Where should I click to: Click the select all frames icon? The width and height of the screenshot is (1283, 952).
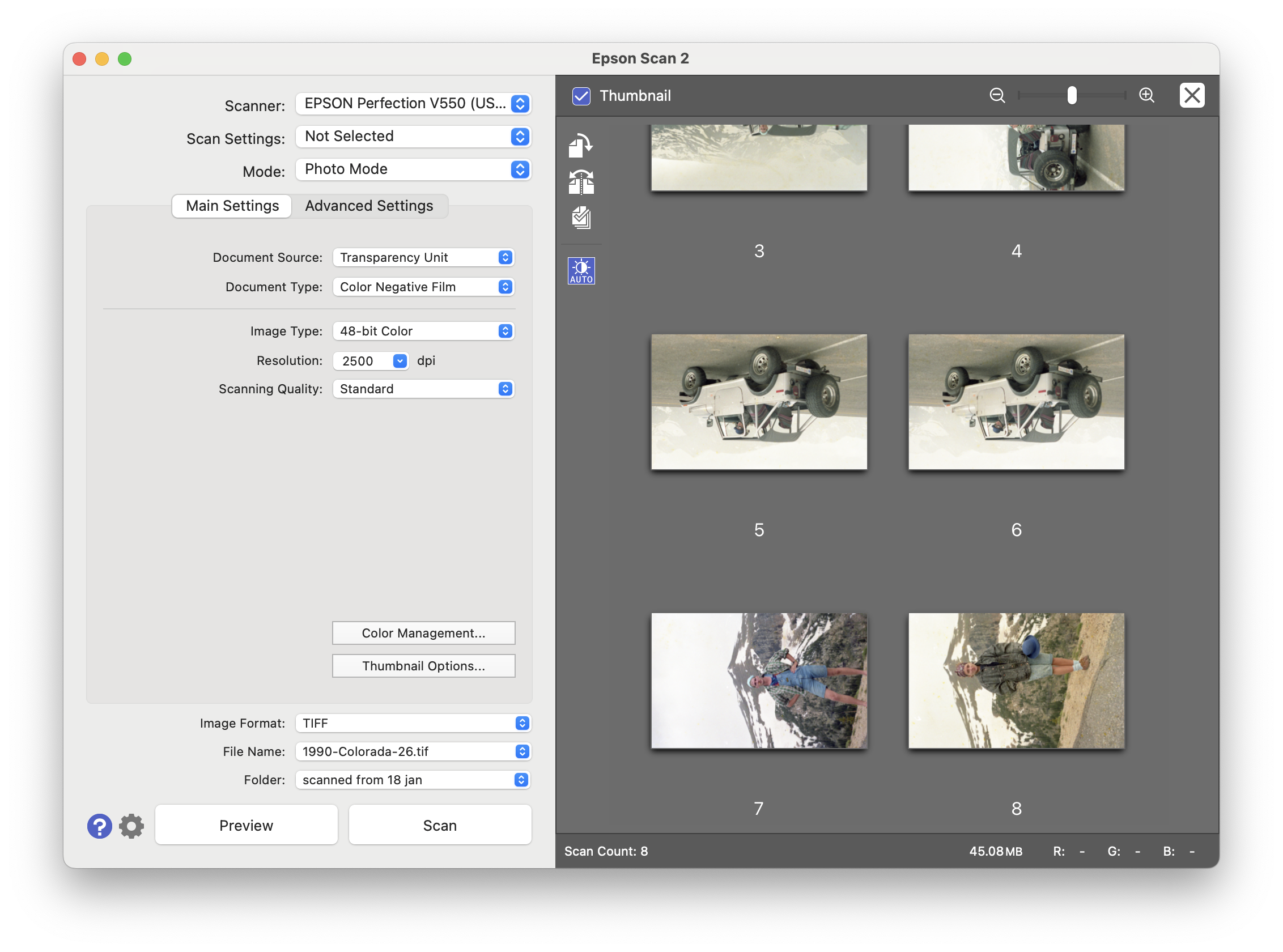(580, 218)
